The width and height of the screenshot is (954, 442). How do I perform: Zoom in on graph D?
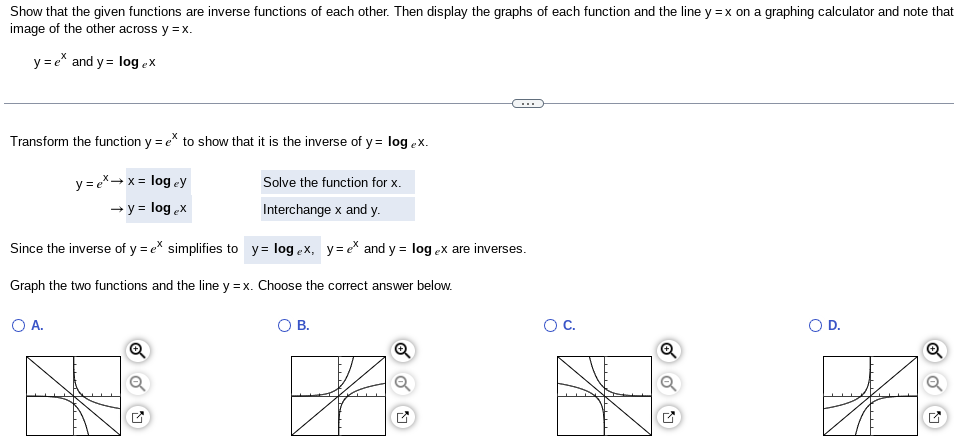[x=934, y=351]
